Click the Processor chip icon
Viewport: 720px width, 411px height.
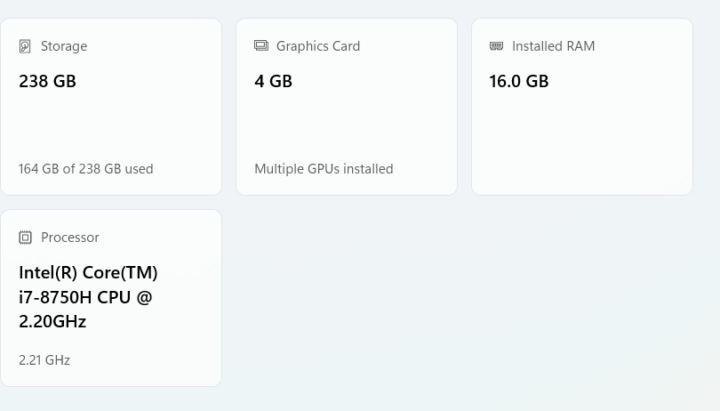click(25, 238)
